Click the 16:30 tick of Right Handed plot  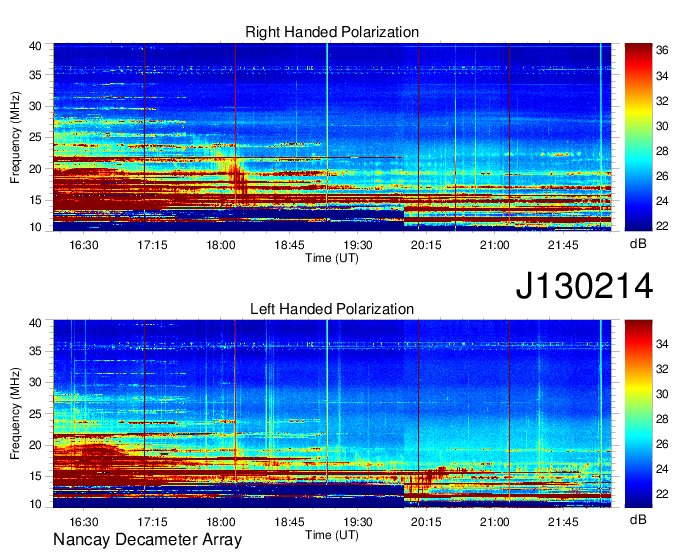pos(84,245)
